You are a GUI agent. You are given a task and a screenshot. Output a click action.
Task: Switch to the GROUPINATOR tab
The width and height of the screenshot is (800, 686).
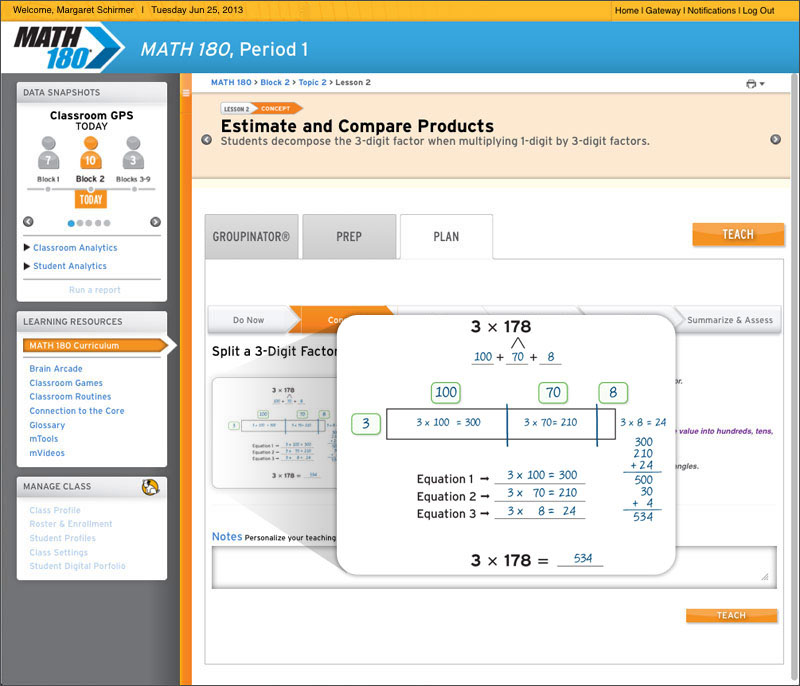tap(252, 237)
